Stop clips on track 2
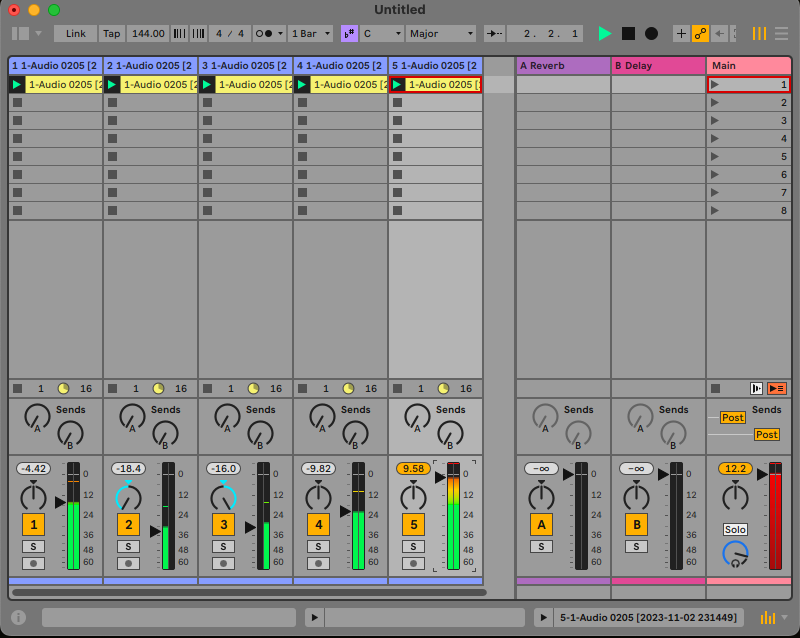Viewport: 800px width, 638px height. pos(113,388)
